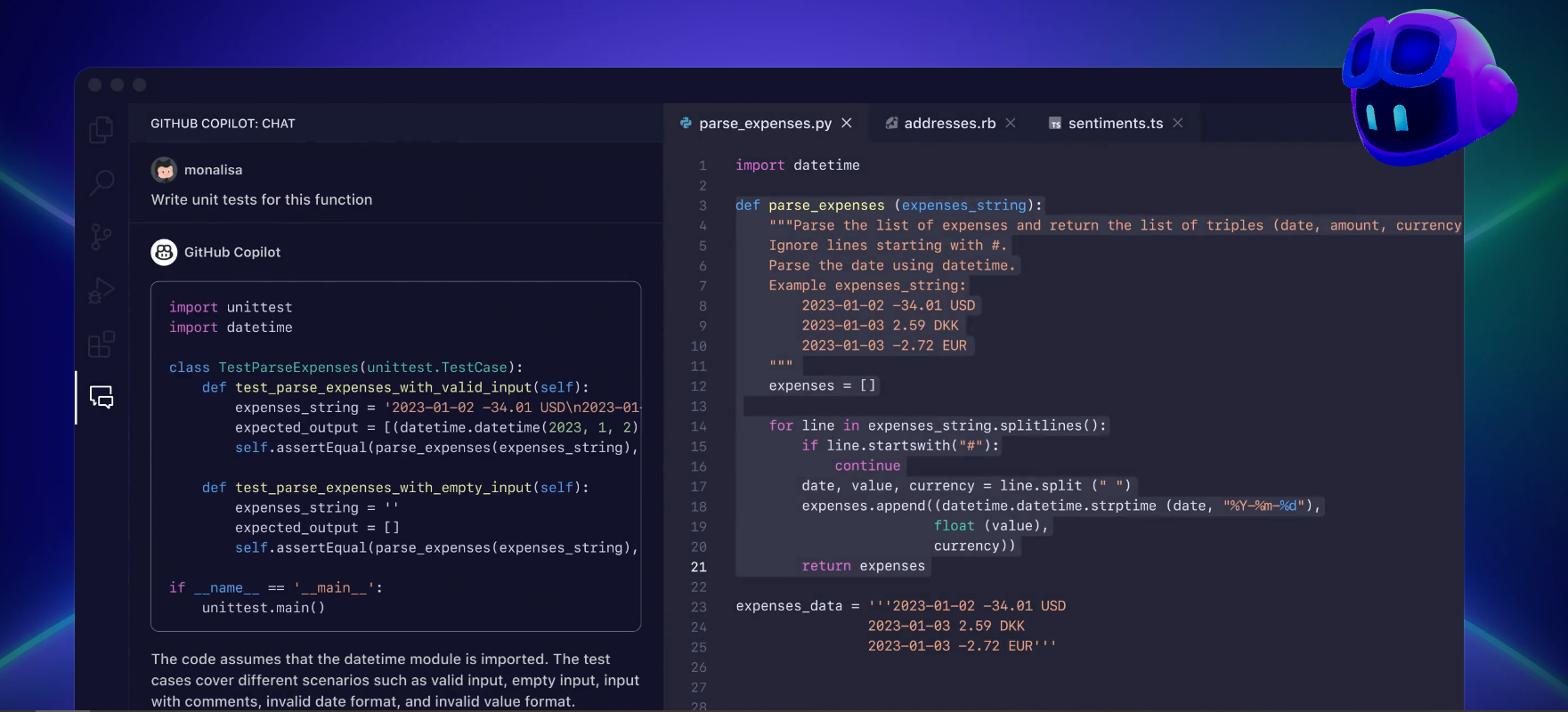Switch to the parse_expenses.py tab
This screenshot has width=1568, height=712.
click(765, 124)
